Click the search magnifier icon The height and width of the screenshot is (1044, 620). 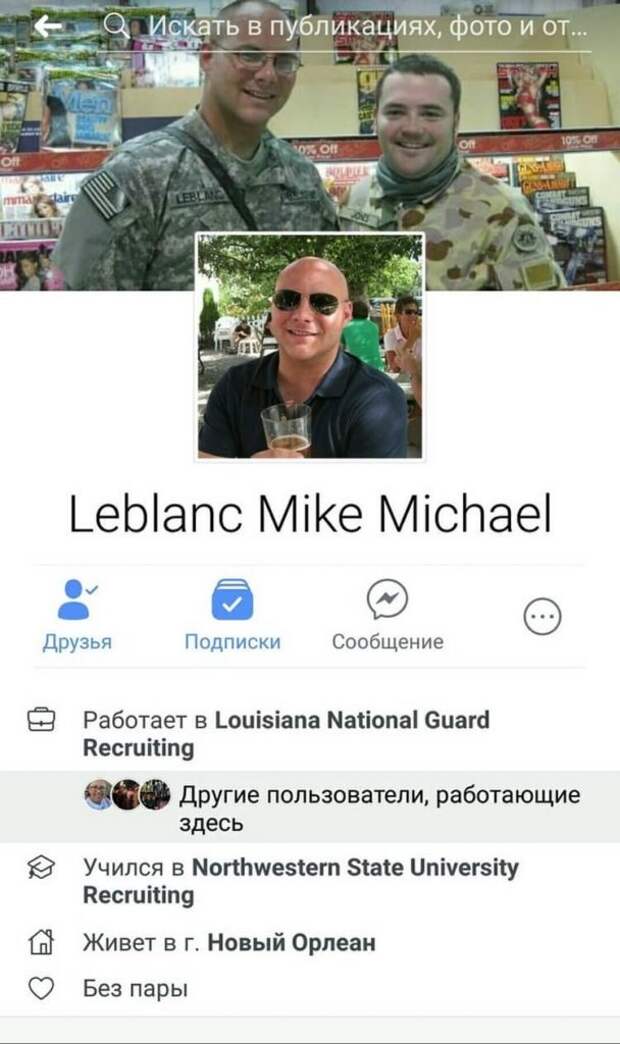pos(117,27)
